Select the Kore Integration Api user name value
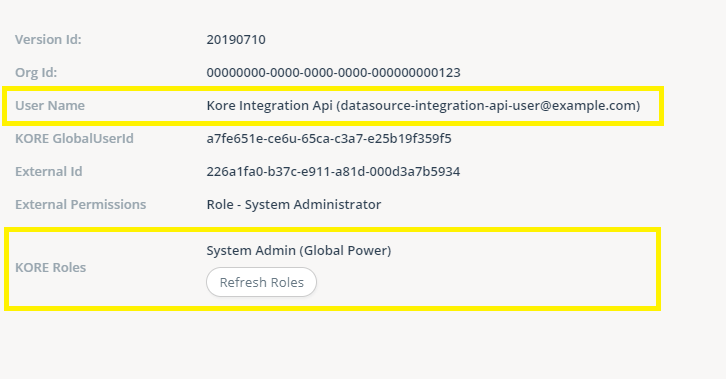Viewport: 726px width, 379px height. (423, 106)
